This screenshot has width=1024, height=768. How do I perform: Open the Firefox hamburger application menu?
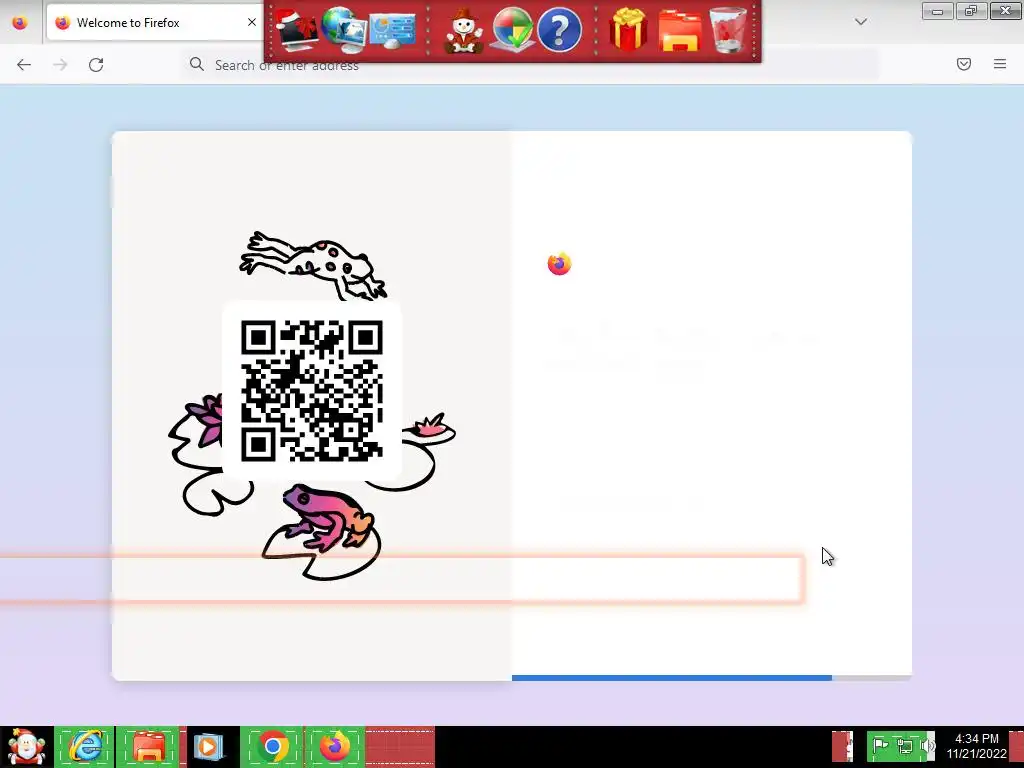pyautogui.click(x=1000, y=64)
